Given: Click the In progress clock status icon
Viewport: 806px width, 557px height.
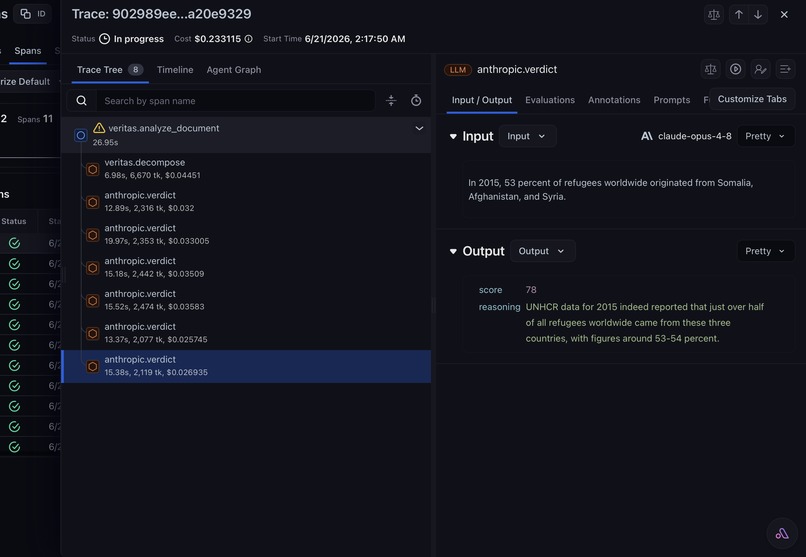Looking at the screenshot, I should 104,39.
